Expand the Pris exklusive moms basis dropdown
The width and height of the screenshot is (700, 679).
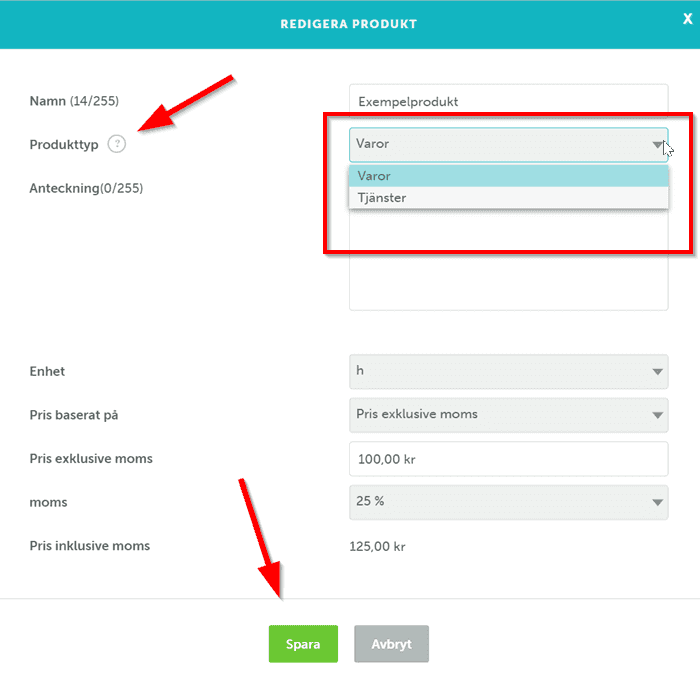[x=500, y=415]
